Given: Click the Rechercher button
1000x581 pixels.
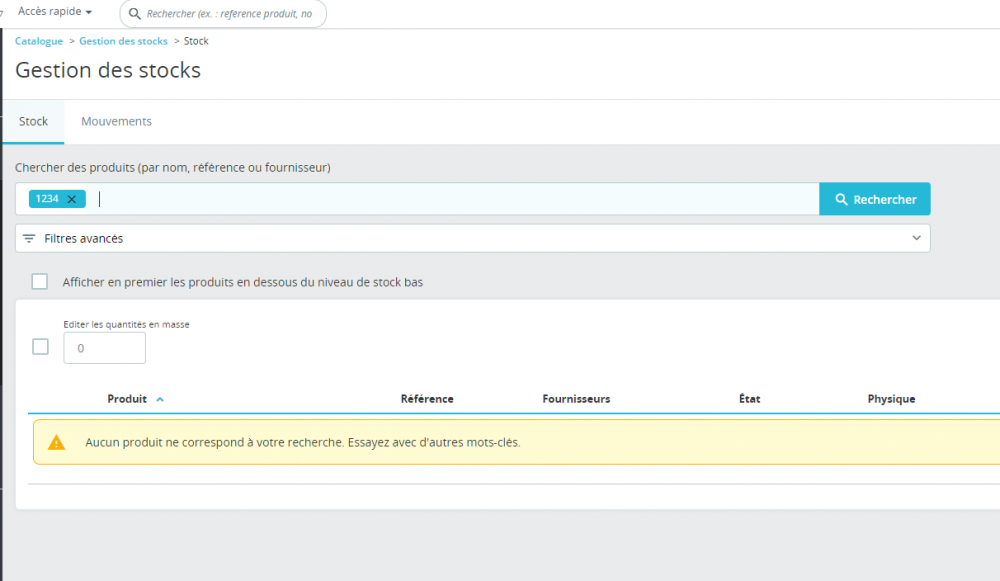Looking at the screenshot, I should (x=874, y=199).
